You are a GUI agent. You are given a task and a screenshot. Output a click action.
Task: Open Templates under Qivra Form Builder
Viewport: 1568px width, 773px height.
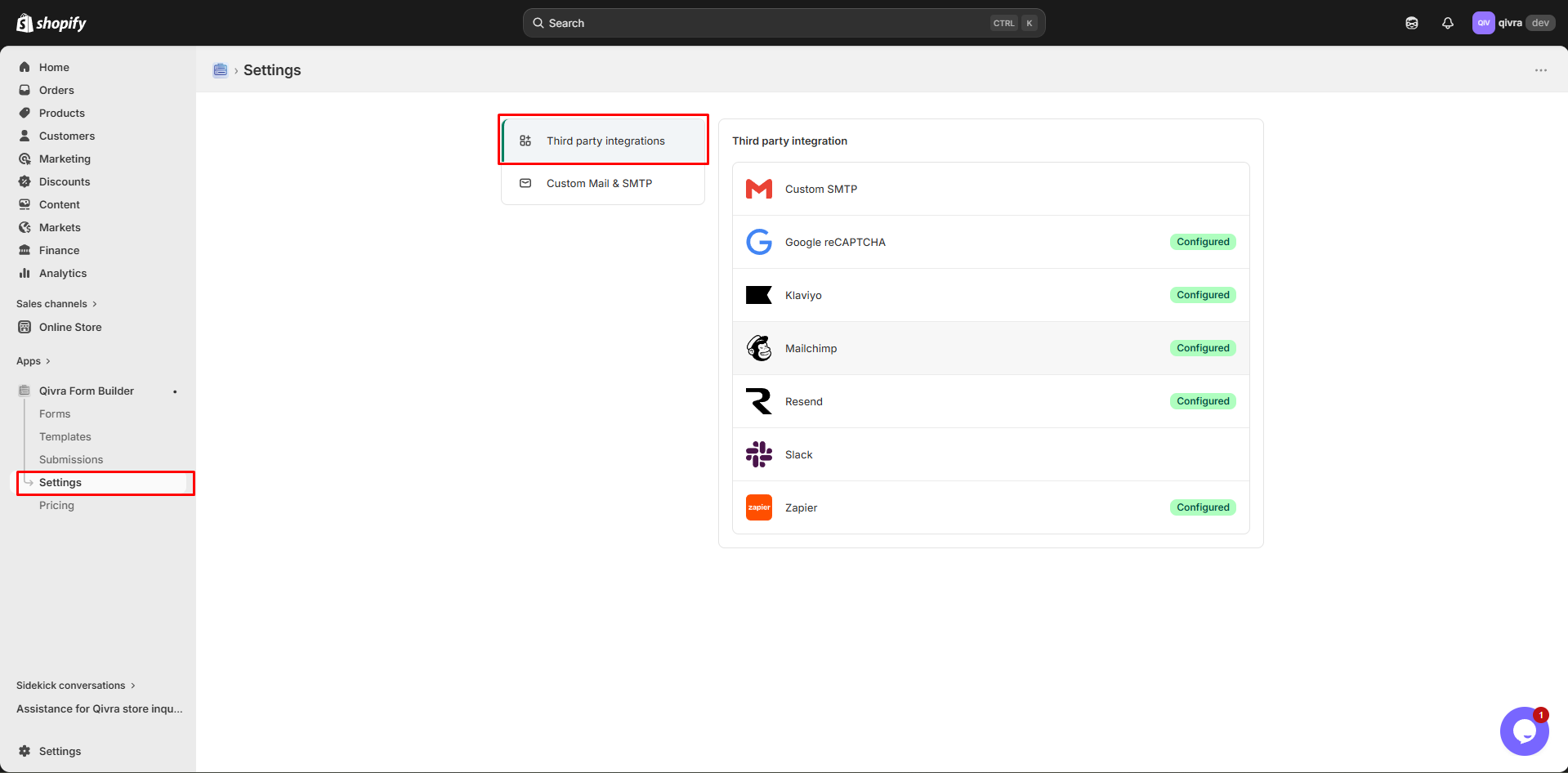click(x=65, y=436)
